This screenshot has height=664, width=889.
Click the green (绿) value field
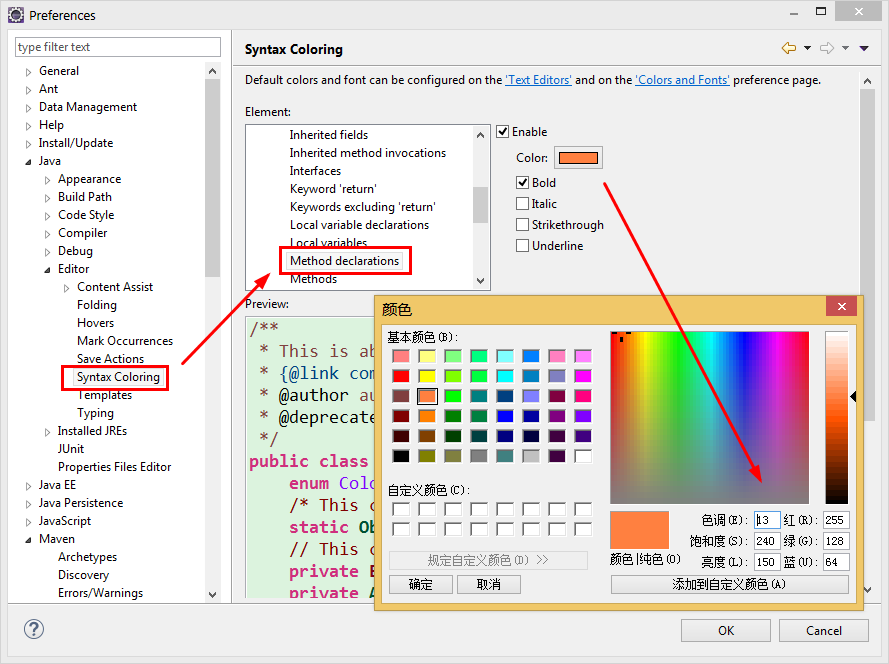pos(836,541)
